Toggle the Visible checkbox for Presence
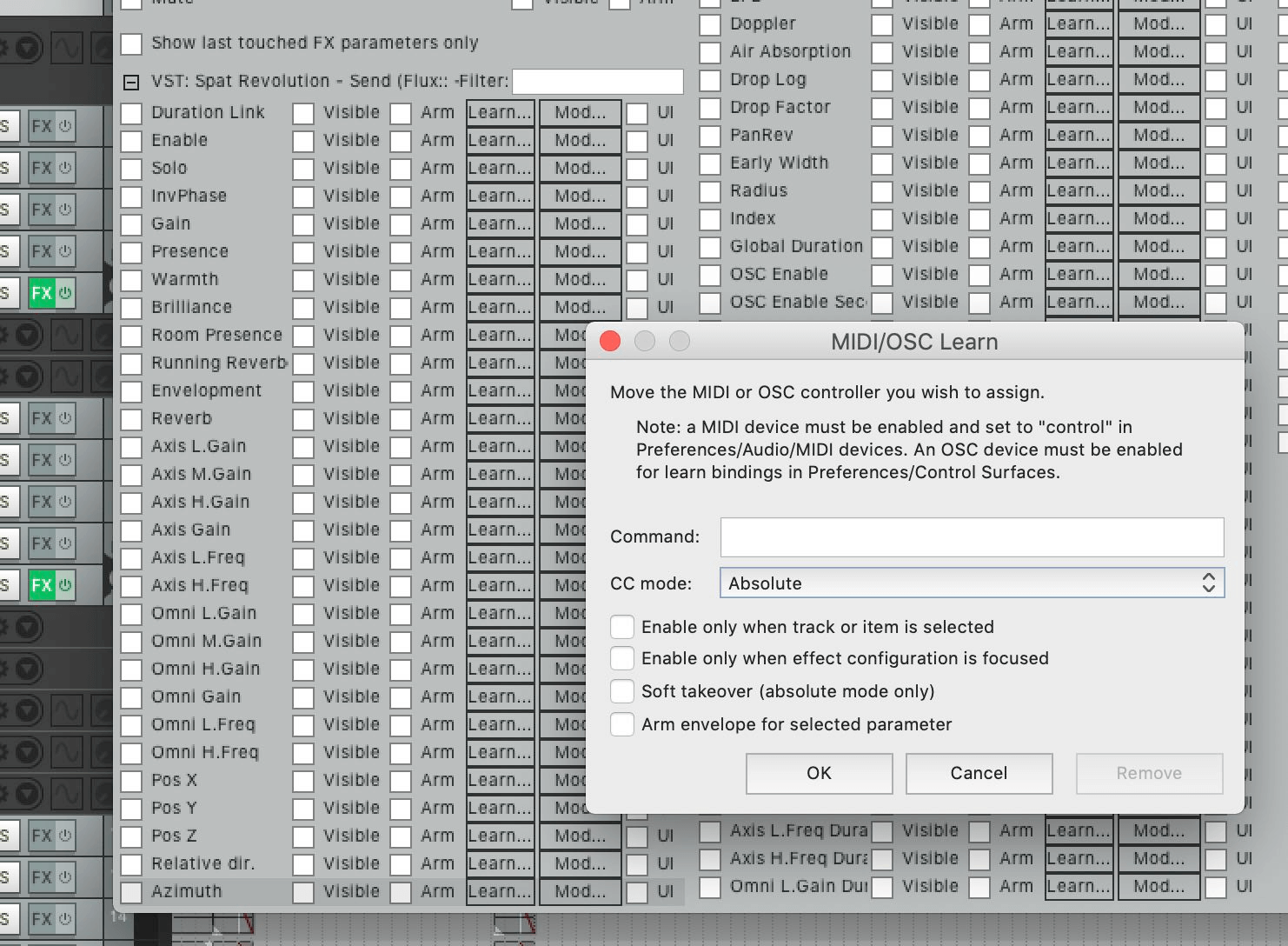The width and height of the screenshot is (1288, 946). 303,252
